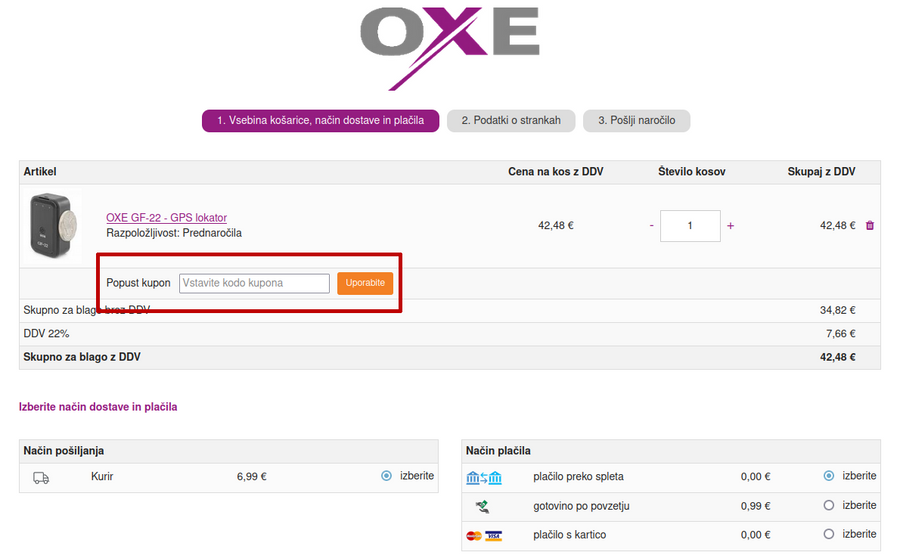Click the bank transfer icon

click(x=484, y=478)
